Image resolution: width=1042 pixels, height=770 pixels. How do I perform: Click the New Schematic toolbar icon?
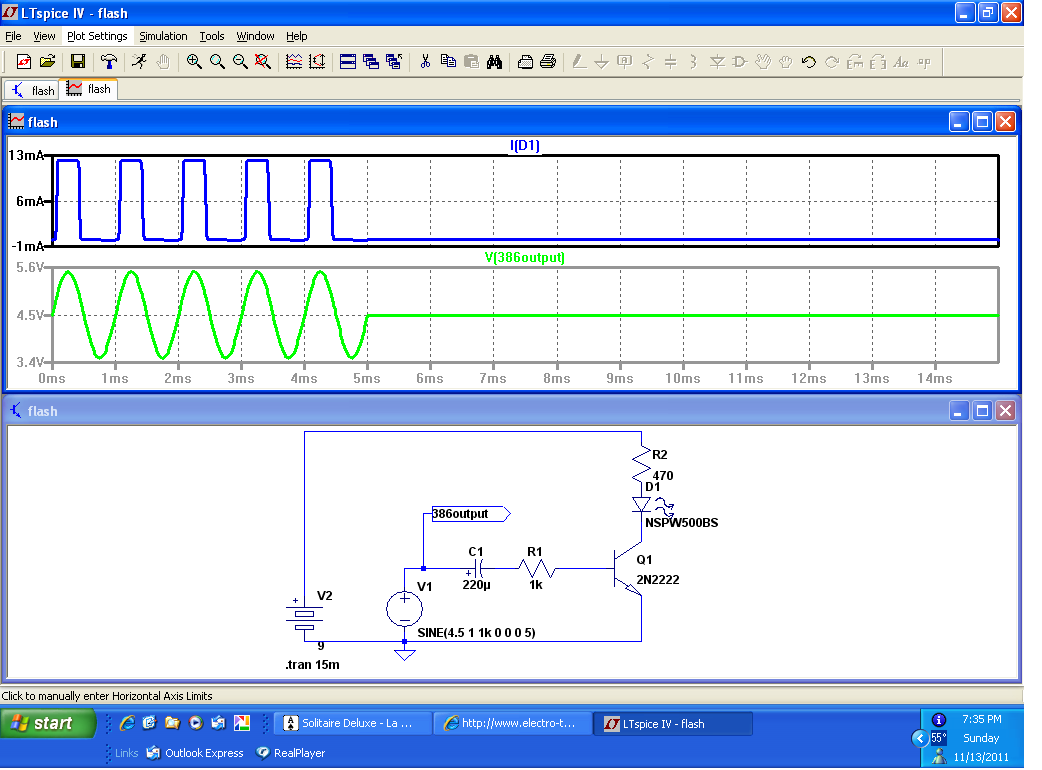click(24, 62)
